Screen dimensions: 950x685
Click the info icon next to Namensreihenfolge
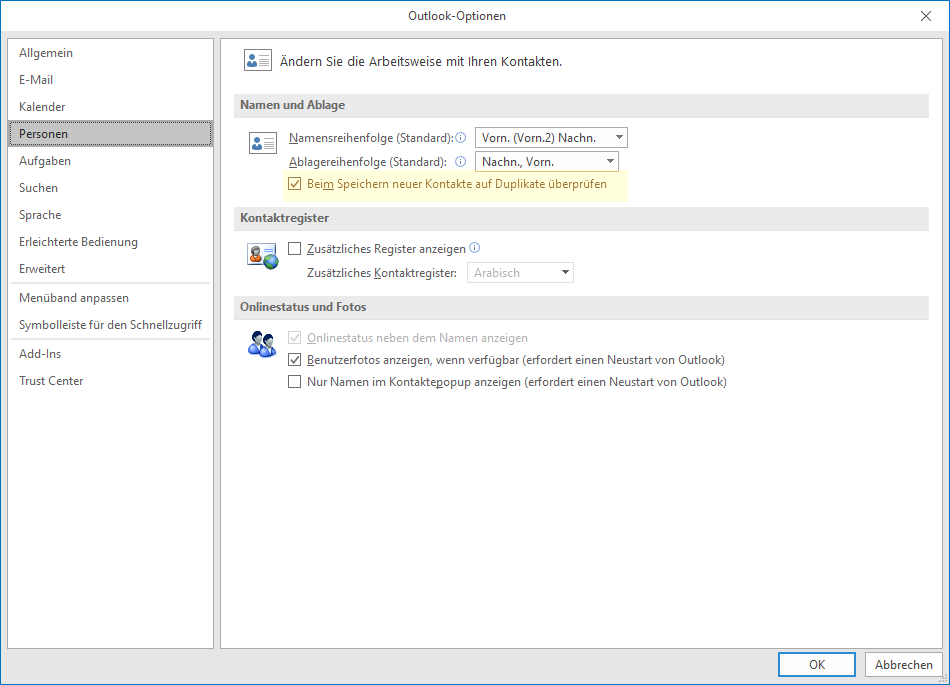(461, 137)
